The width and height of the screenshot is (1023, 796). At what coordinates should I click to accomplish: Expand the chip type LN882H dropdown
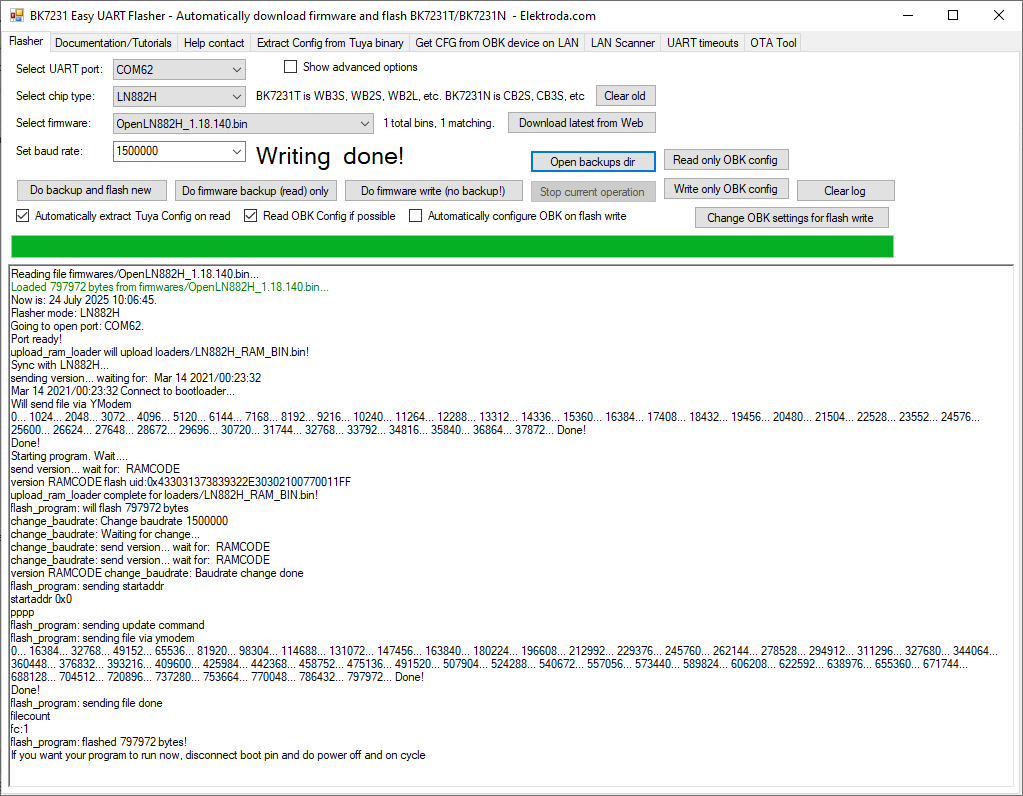pyautogui.click(x=236, y=97)
